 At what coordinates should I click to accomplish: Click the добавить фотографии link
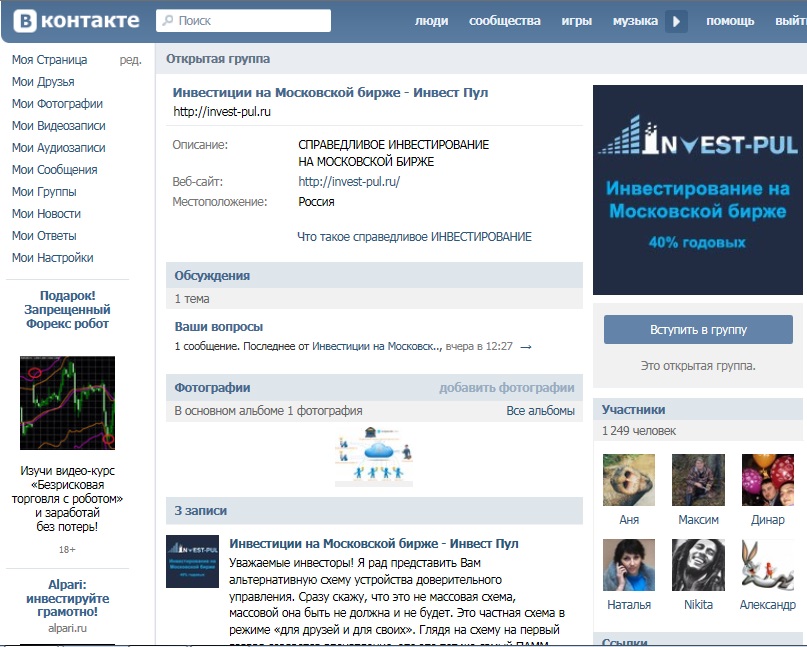tap(506, 388)
